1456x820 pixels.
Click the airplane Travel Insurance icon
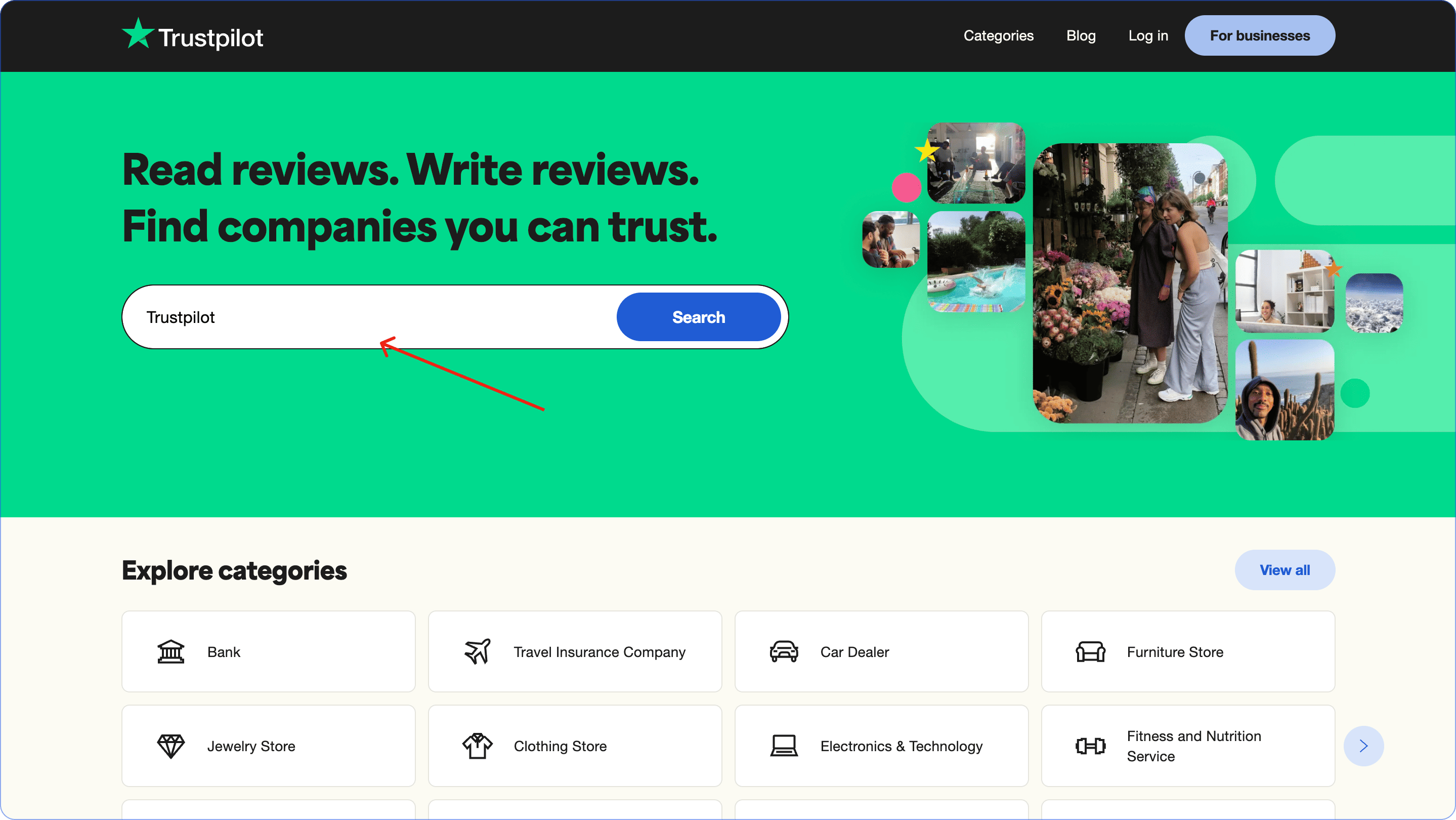click(478, 651)
